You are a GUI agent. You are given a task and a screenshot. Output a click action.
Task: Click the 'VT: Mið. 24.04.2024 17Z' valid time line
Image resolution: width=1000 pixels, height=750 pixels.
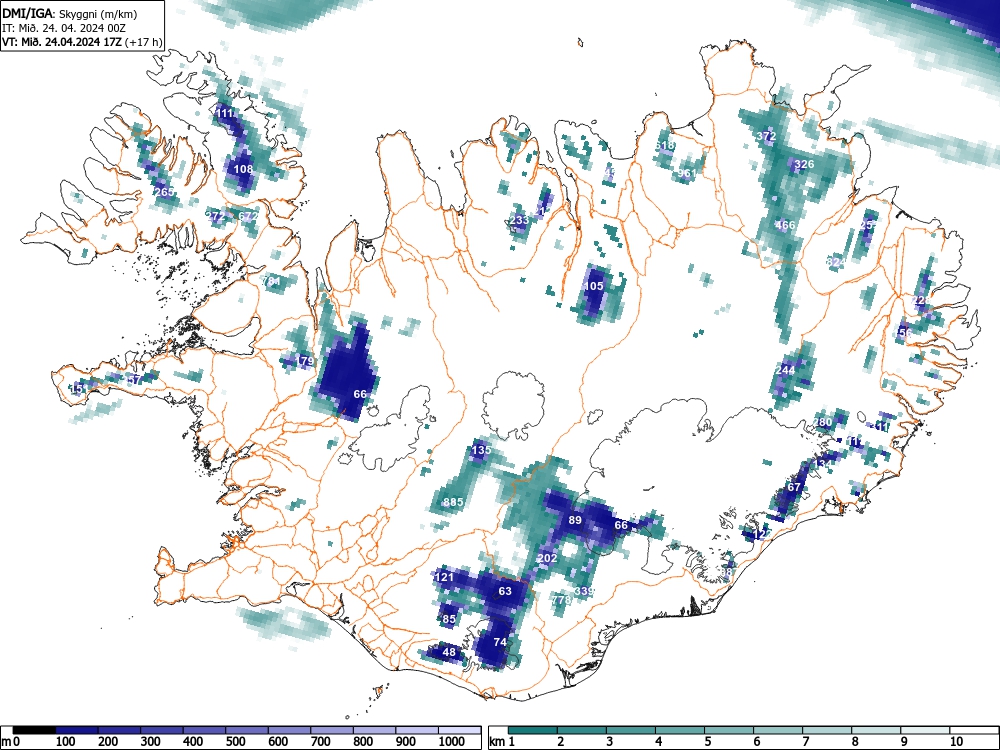click(62, 43)
